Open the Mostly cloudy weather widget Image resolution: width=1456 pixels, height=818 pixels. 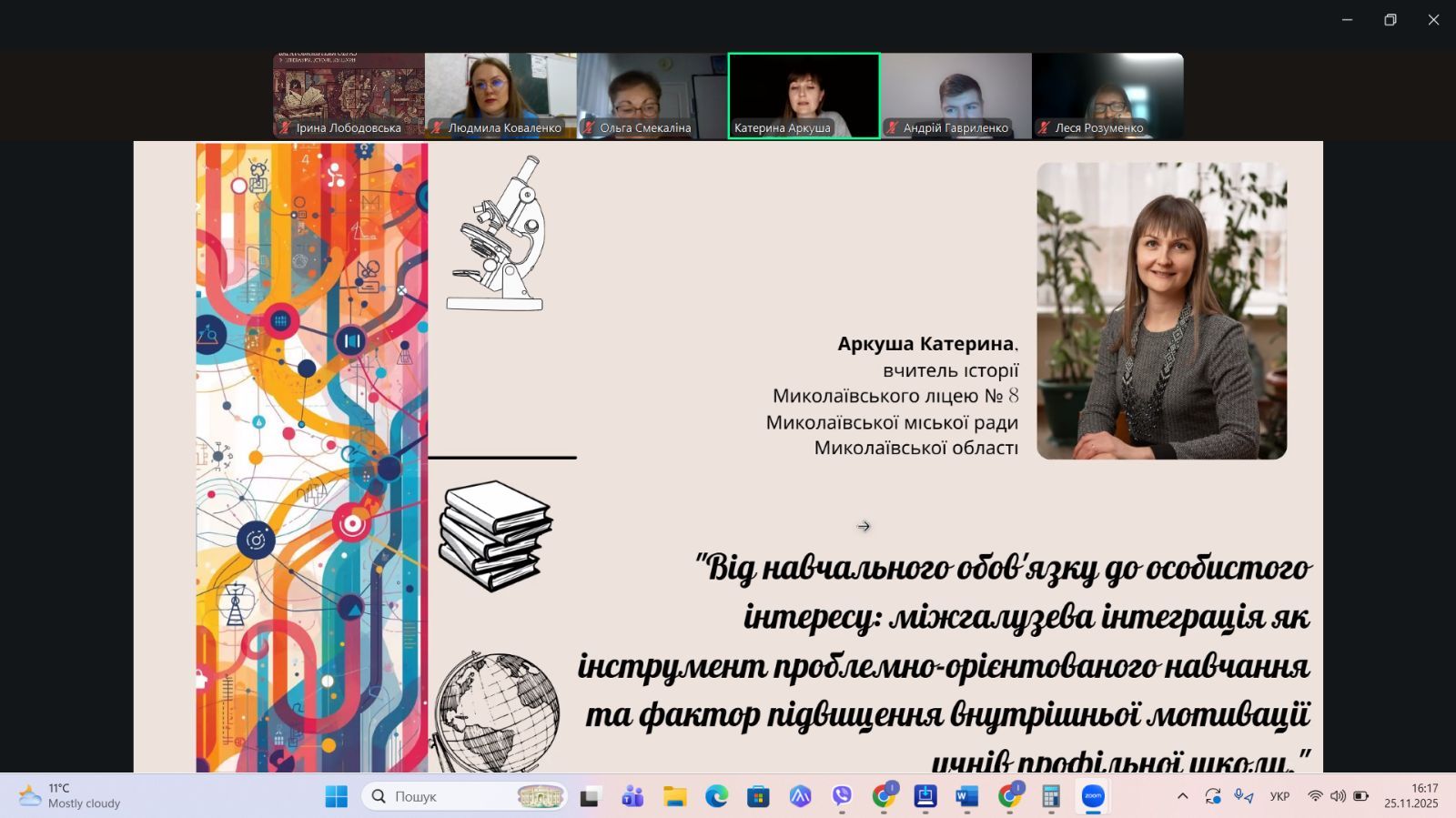point(71,796)
